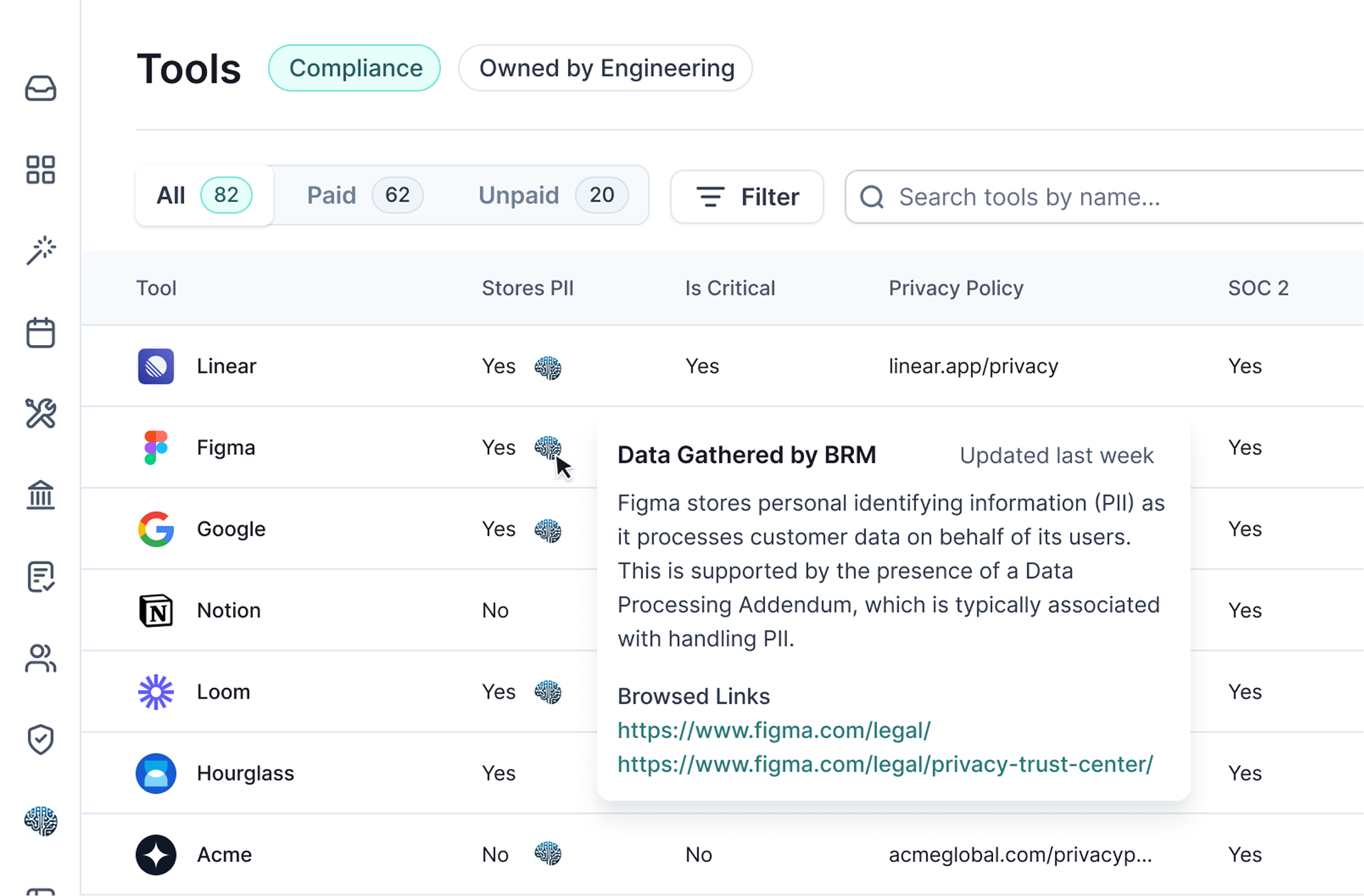Viewport: 1364px width, 896px height.
Task: Click Hourglass's Stores PII value Yes
Action: point(498,773)
